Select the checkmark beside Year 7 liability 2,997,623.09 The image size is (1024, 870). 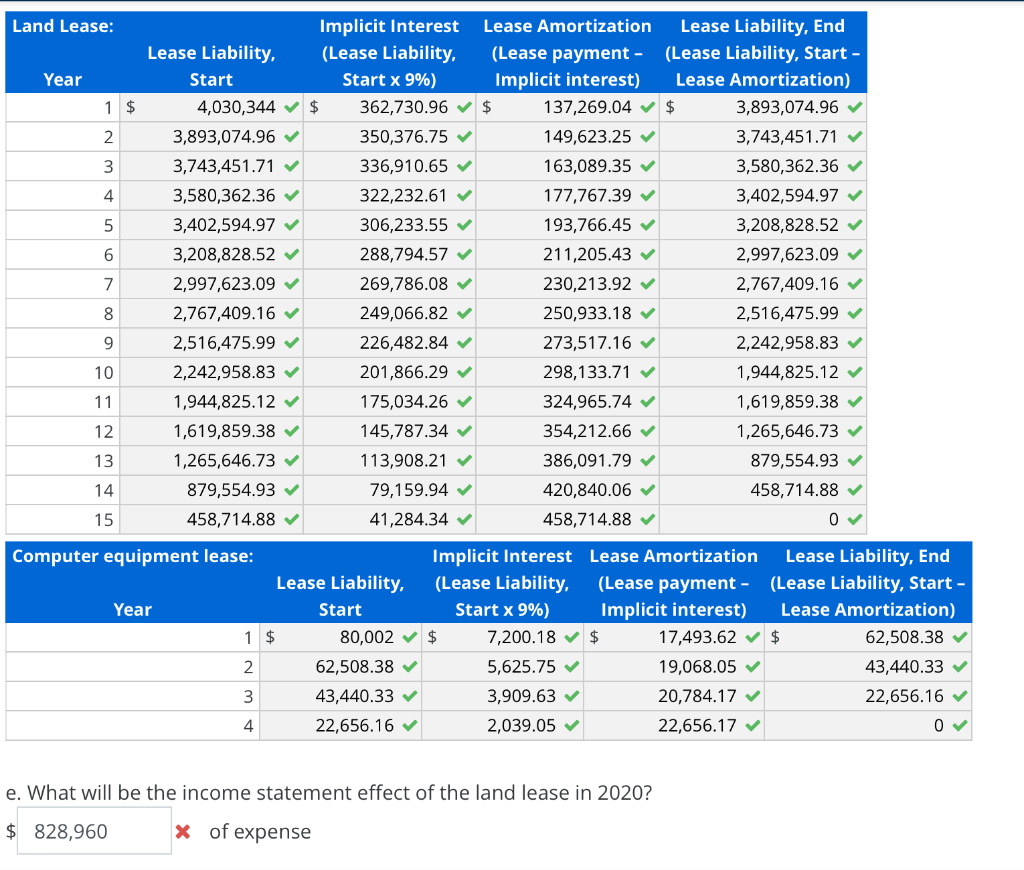(x=290, y=284)
